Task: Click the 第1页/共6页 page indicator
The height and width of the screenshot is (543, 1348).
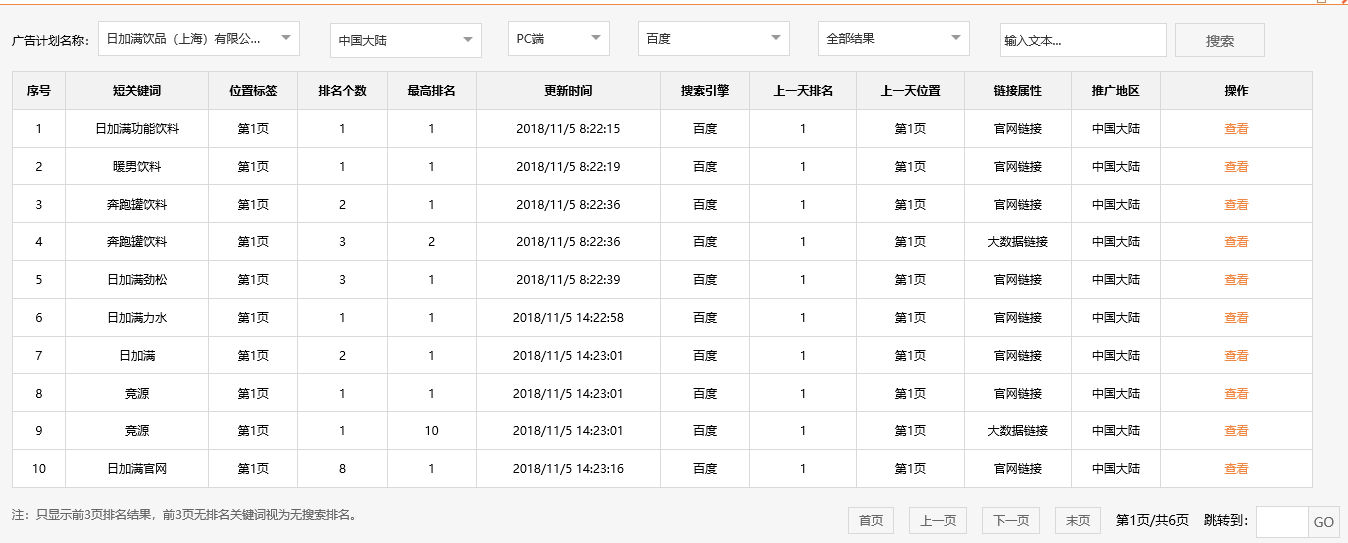Action: 1152,520
